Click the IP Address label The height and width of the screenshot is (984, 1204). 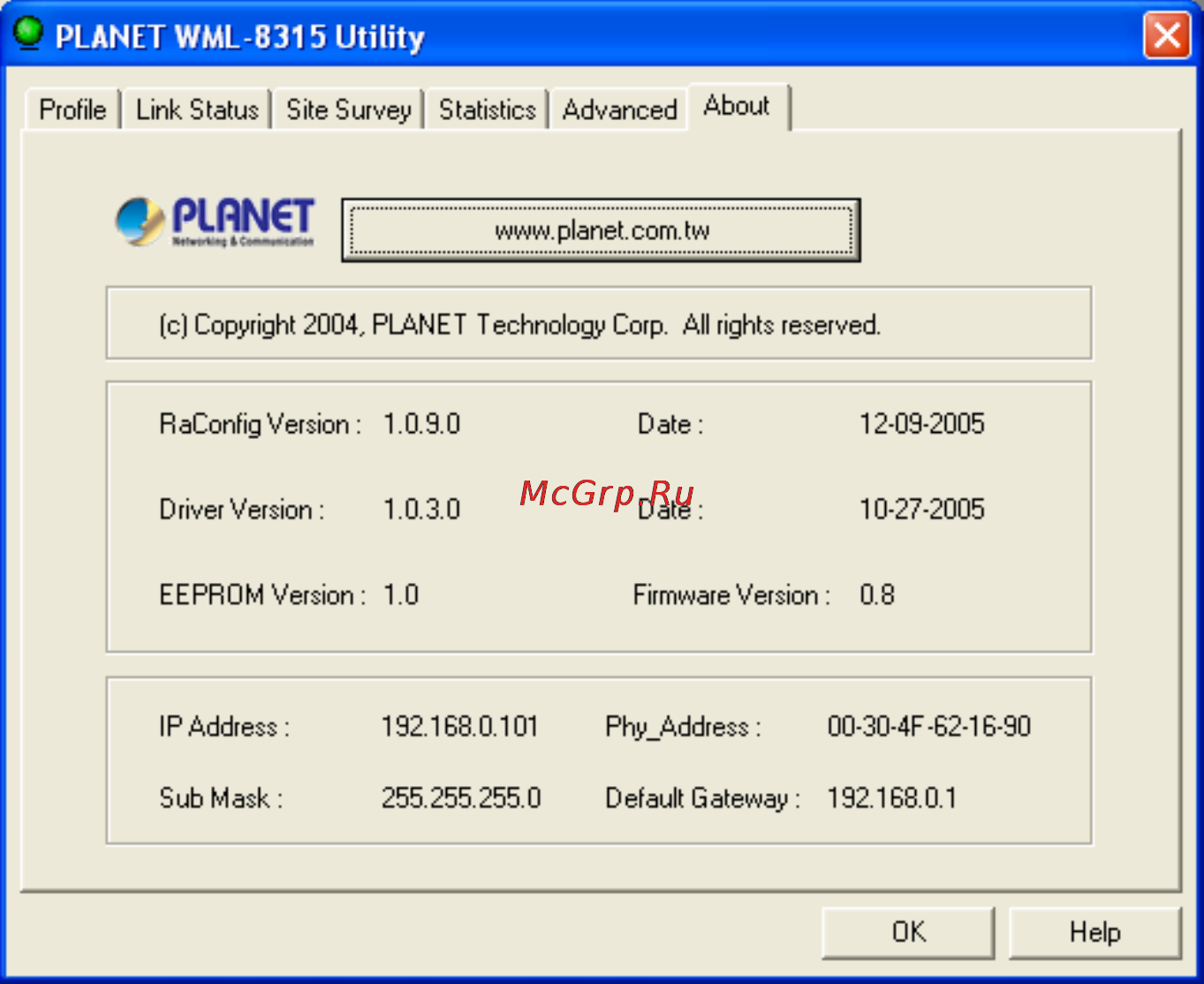point(224,726)
